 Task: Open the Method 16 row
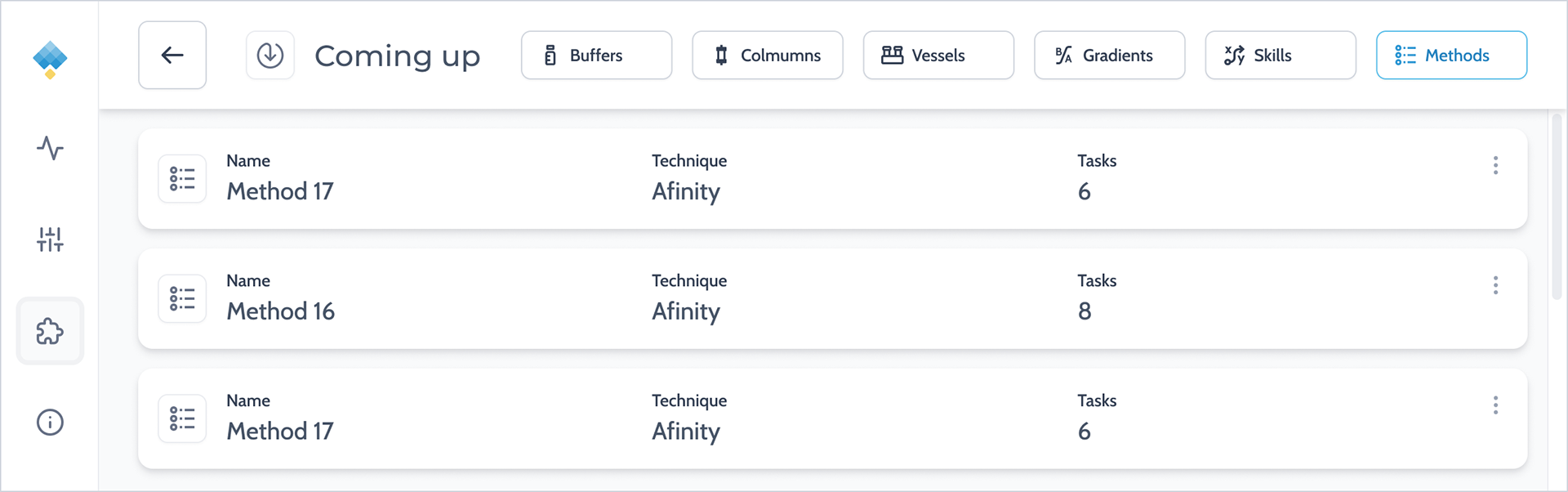[x=832, y=299]
